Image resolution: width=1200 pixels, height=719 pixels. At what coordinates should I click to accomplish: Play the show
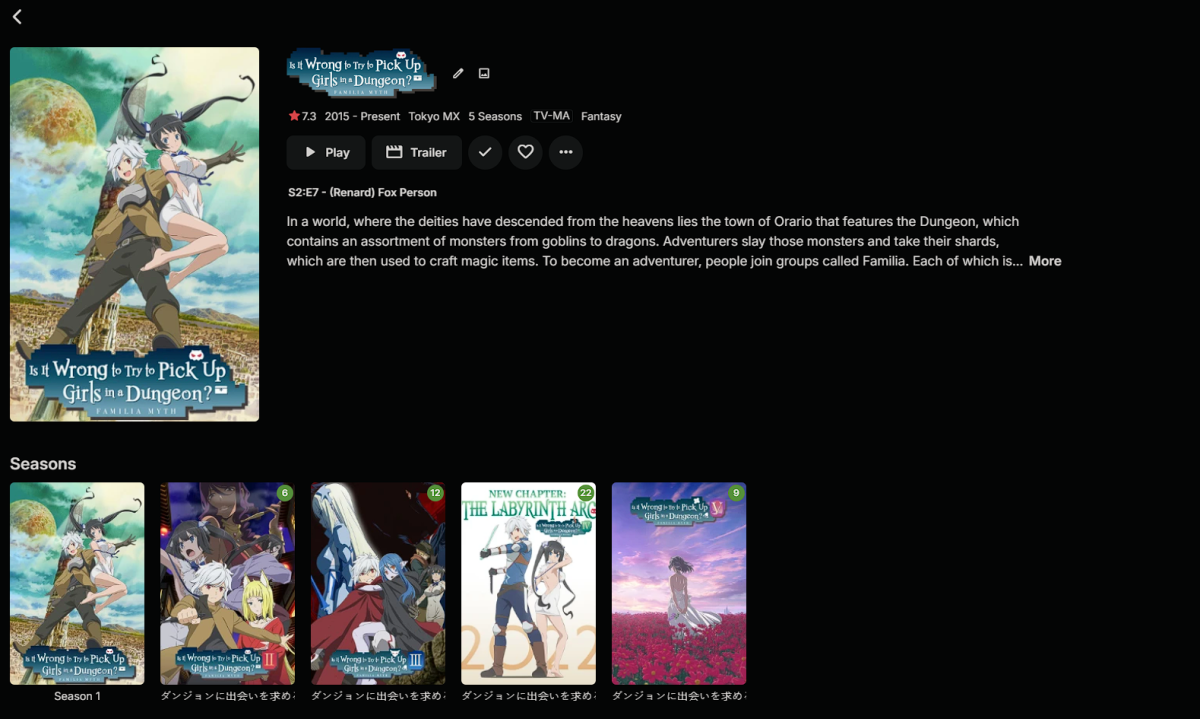(326, 153)
